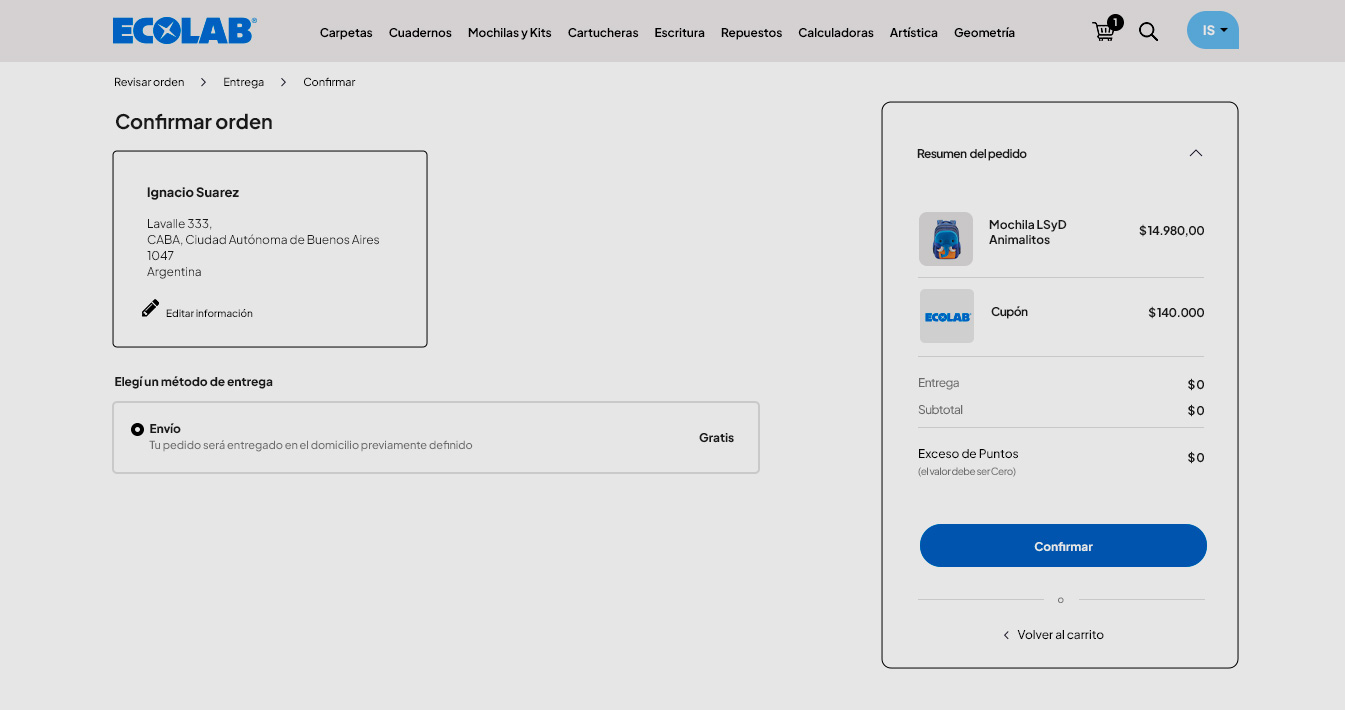
Task: Open the shopping cart icon
Action: click(1104, 31)
